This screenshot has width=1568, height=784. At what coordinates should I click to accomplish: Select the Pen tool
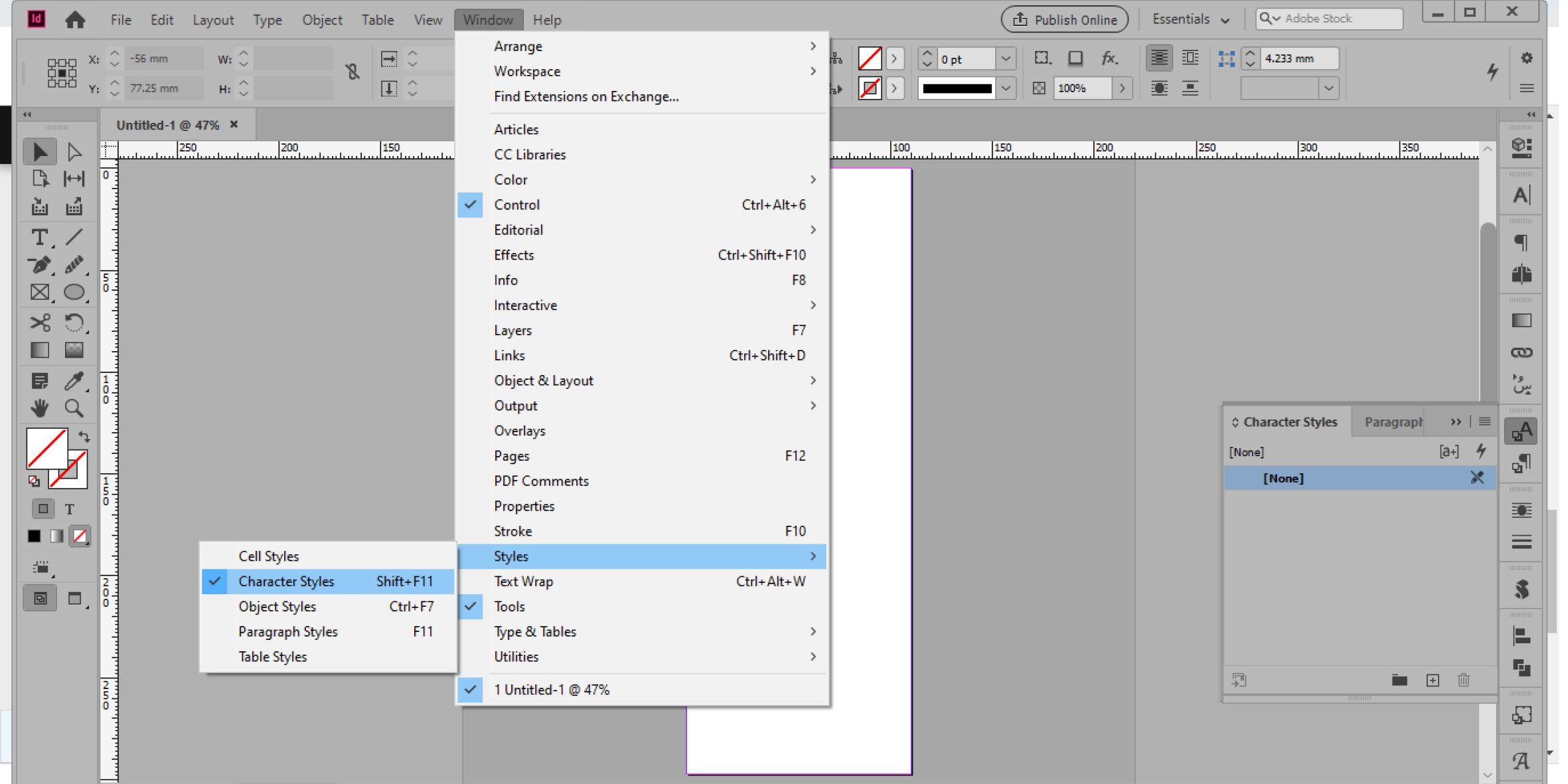pos(39,265)
